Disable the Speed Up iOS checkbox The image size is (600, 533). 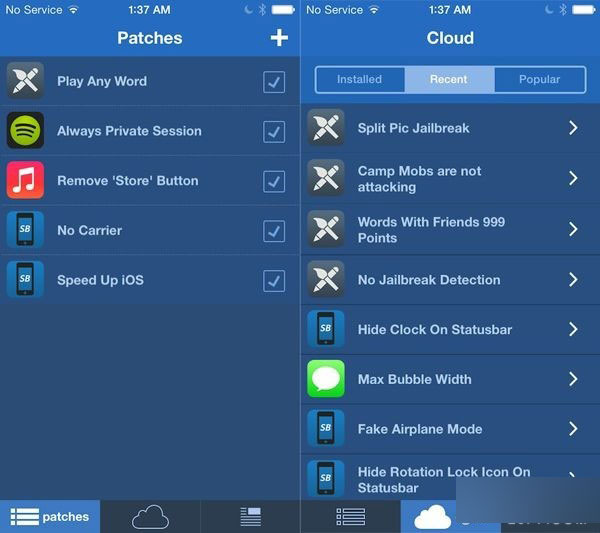(274, 281)
